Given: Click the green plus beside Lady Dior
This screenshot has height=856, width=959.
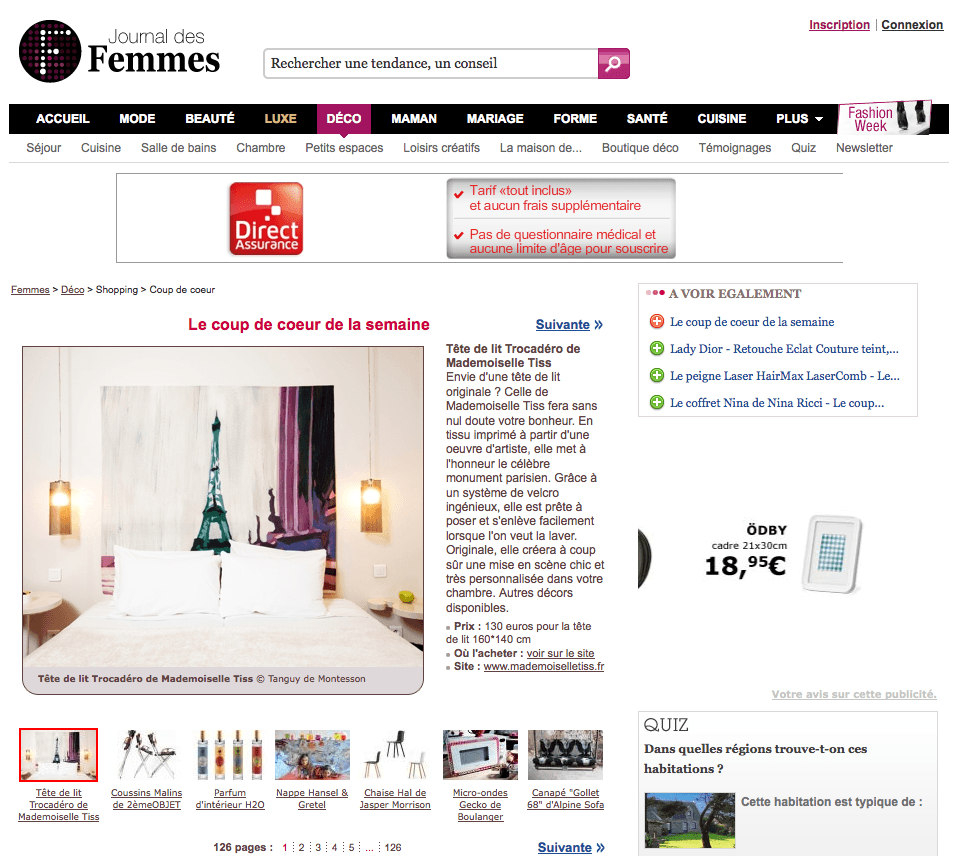Looking at the screenshot, I should 656,349.
